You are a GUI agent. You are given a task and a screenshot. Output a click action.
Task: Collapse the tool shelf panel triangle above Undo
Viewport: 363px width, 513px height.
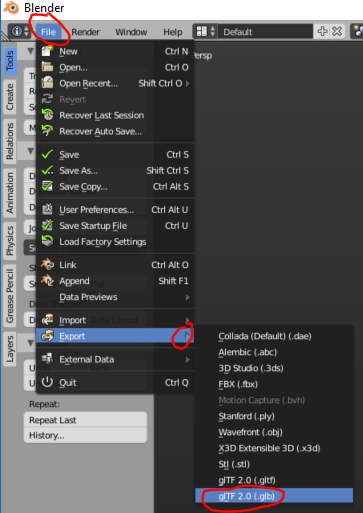point(31,343)
